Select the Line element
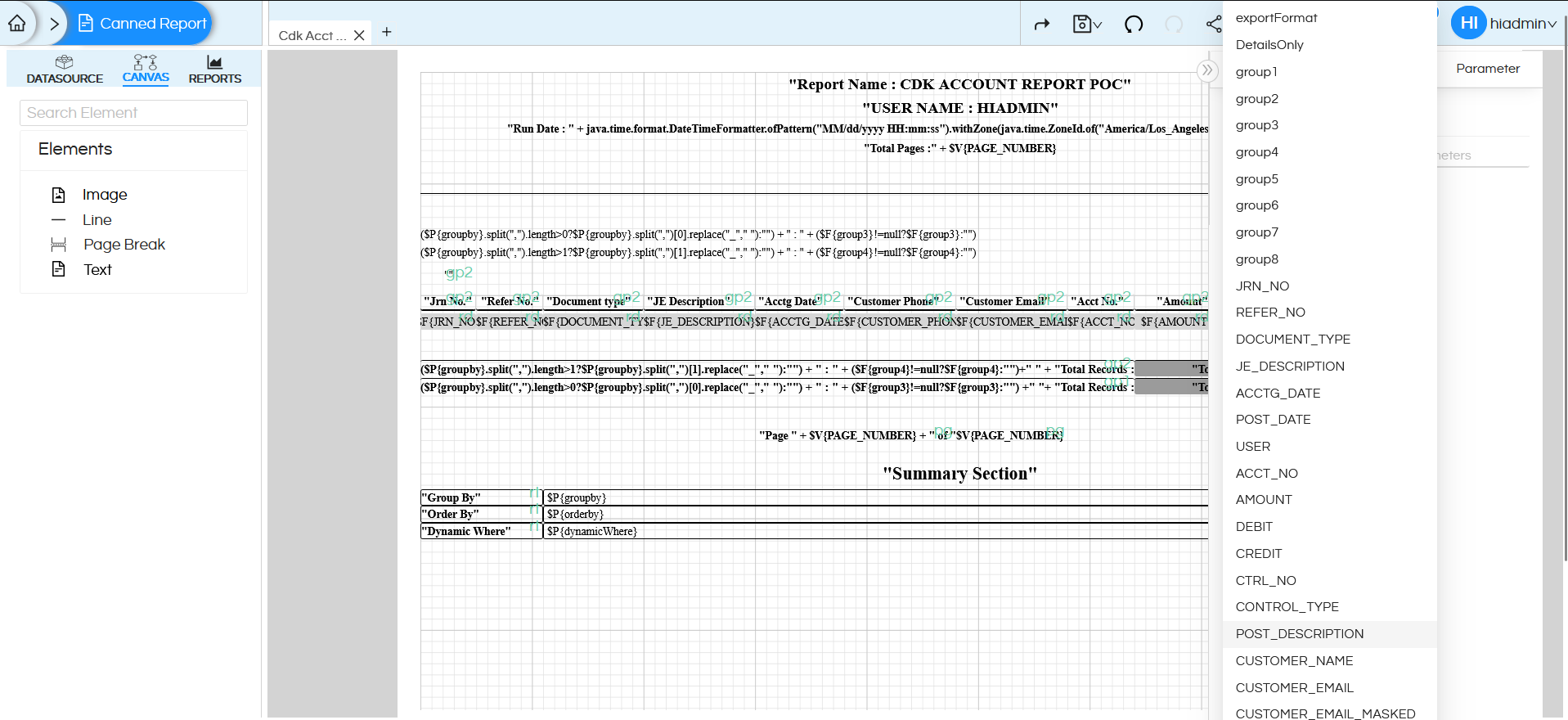Viewport: 1568px width, 720px height. point(97,220)
